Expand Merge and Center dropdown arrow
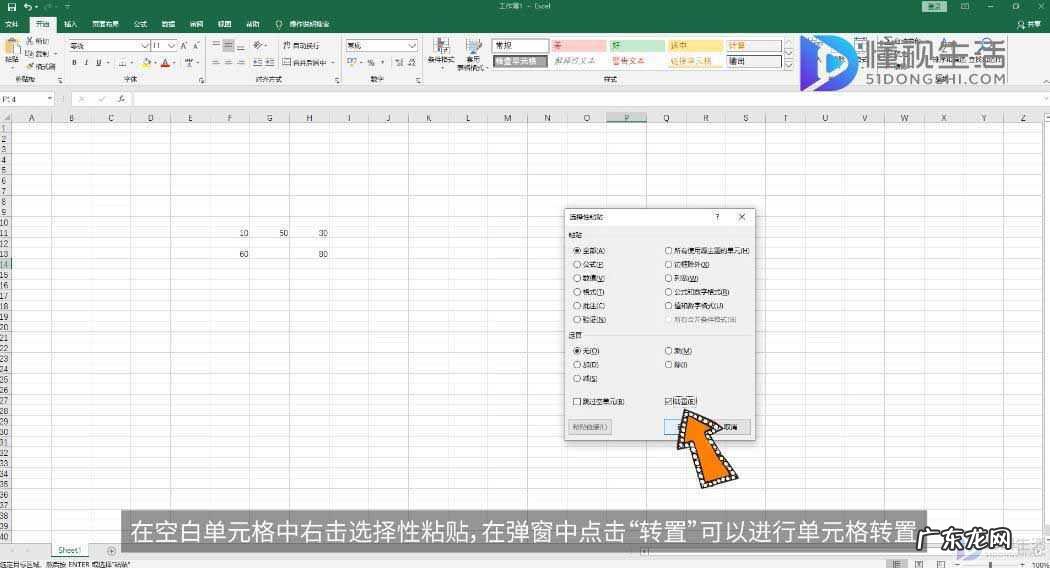1050x568 pixels. (x=333, y=62)
